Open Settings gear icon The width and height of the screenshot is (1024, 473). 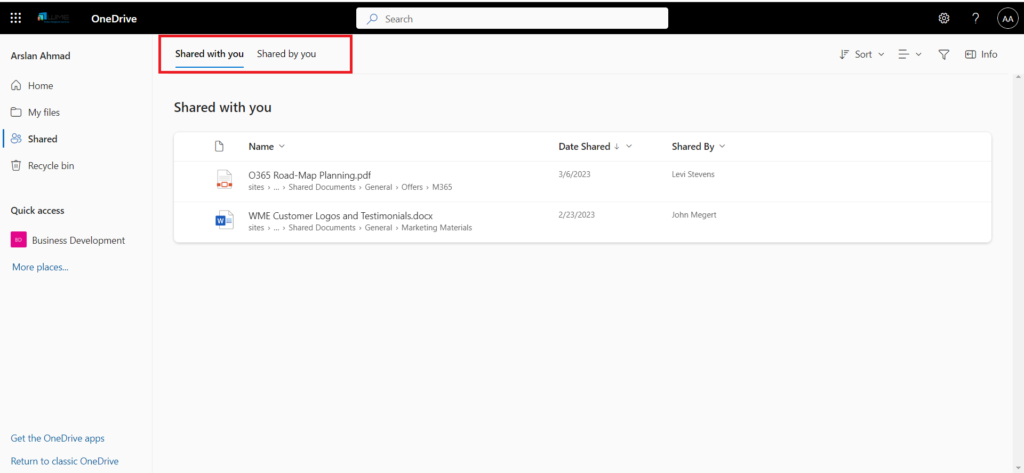pyautogui.click(x=944, y=18)
